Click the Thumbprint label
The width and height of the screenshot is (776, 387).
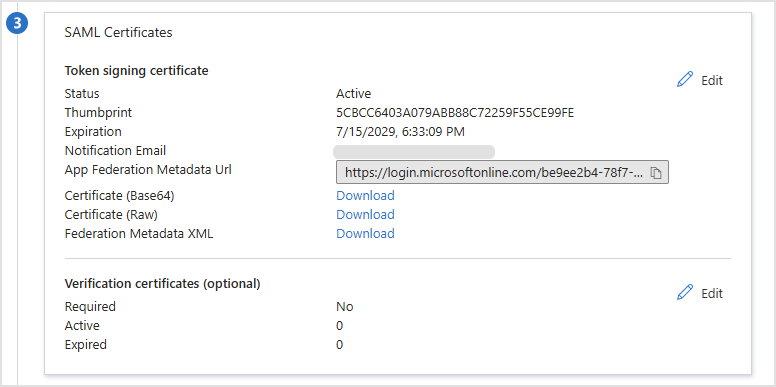pyautogui.click(x=98, y=112)
